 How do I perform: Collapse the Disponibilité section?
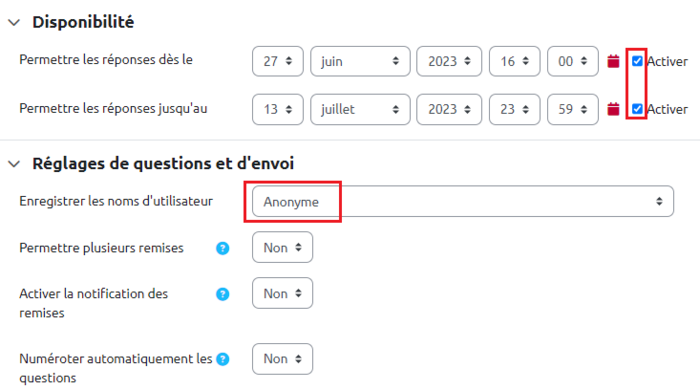click(x=14, y=22)
